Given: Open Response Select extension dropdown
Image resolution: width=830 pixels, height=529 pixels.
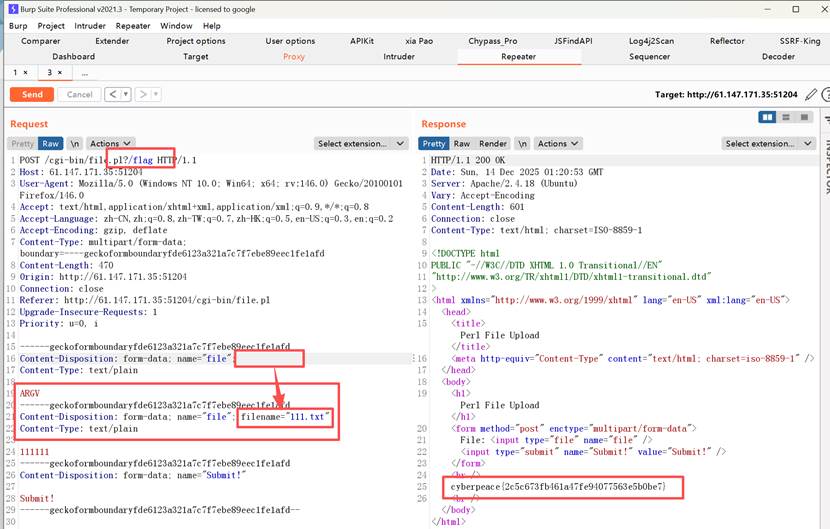Looking at the screenshot, I should click(769, 144).
